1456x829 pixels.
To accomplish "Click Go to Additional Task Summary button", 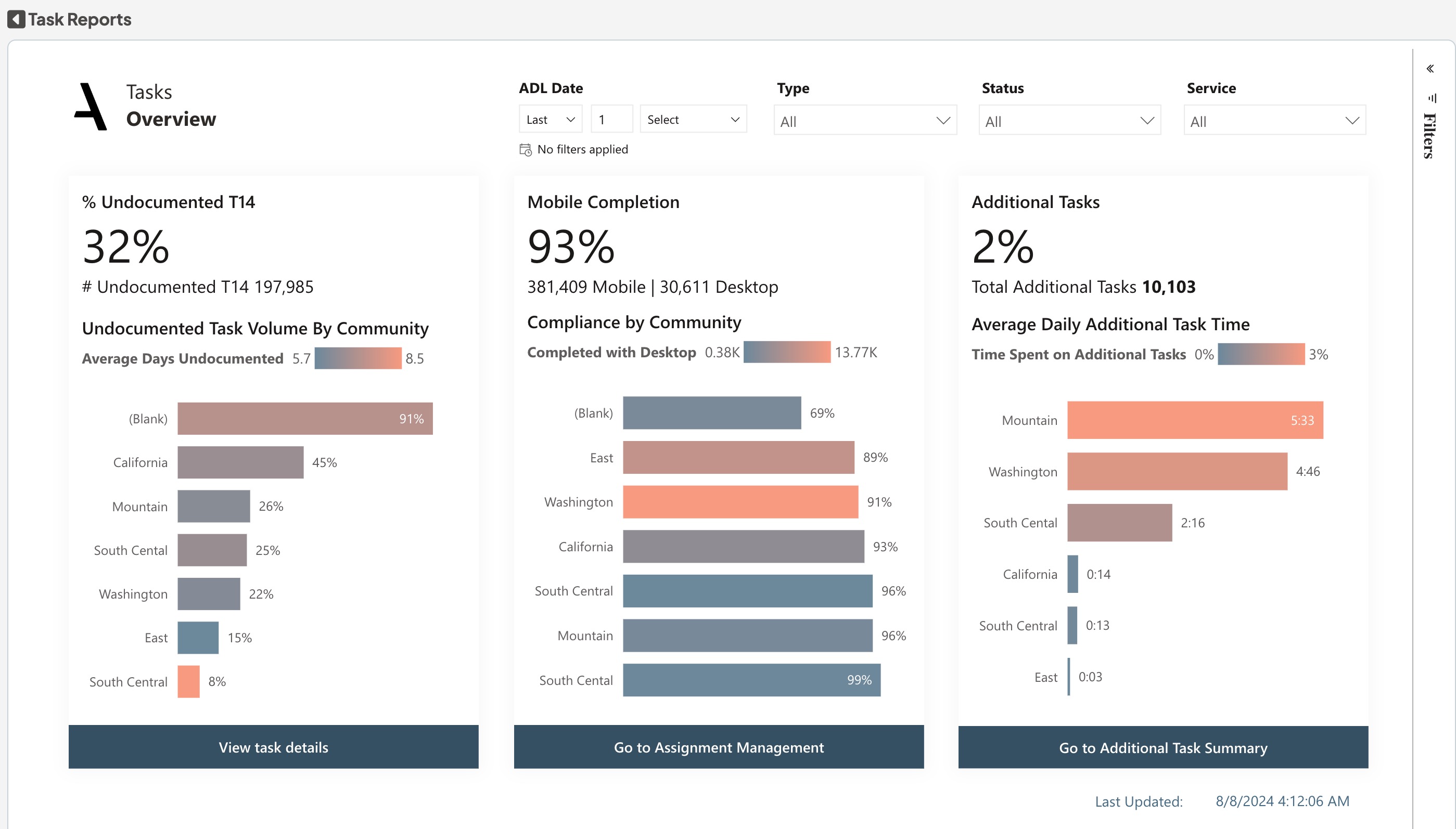I will click(x=1163, y=747).
